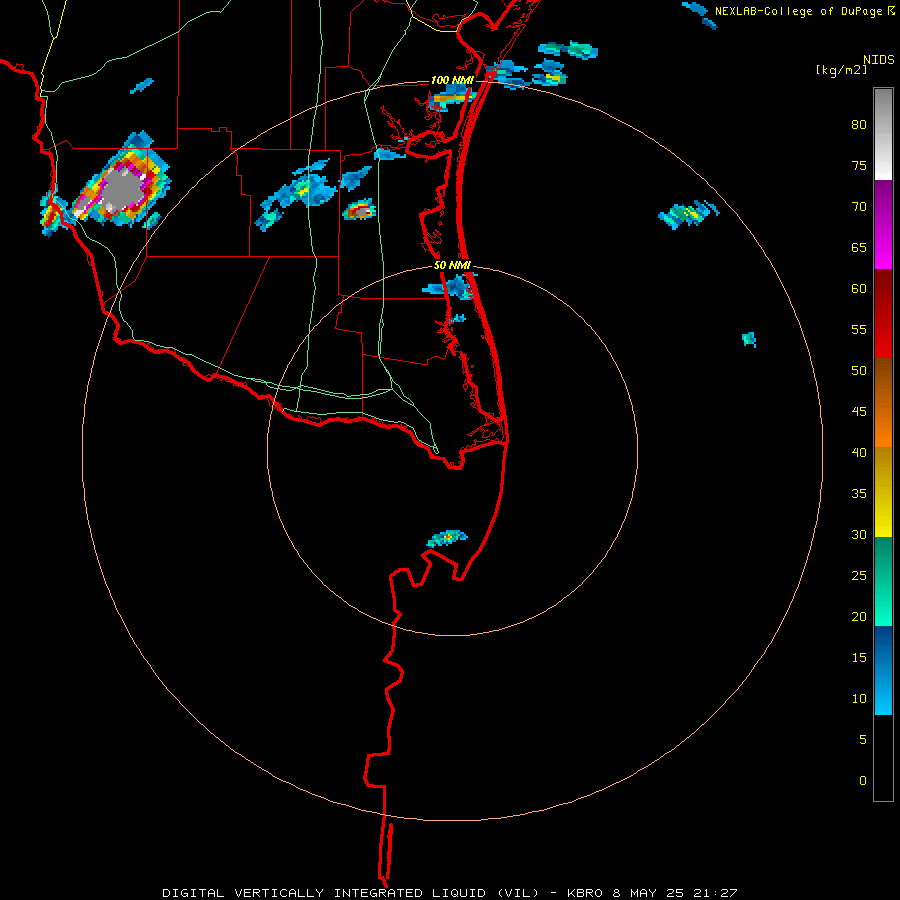Click the blue echo under the 50 NMI label
Image resolution: width=900 pixels, height=900 pixels.
(x=451, y=287)
